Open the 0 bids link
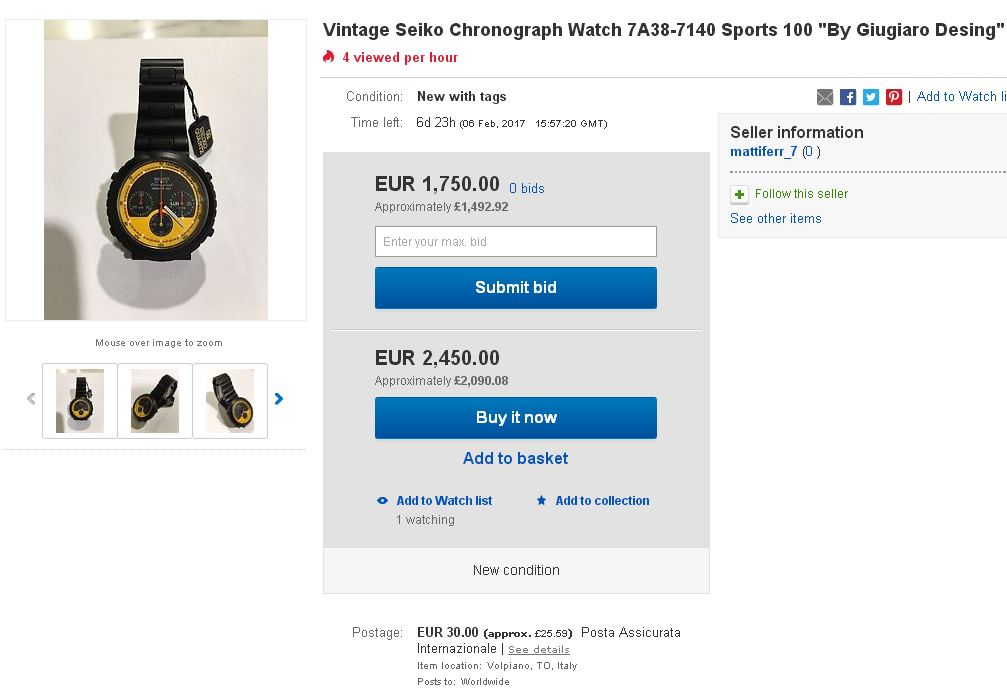This screenshot has height=700, width=1007. coord(526,189)
